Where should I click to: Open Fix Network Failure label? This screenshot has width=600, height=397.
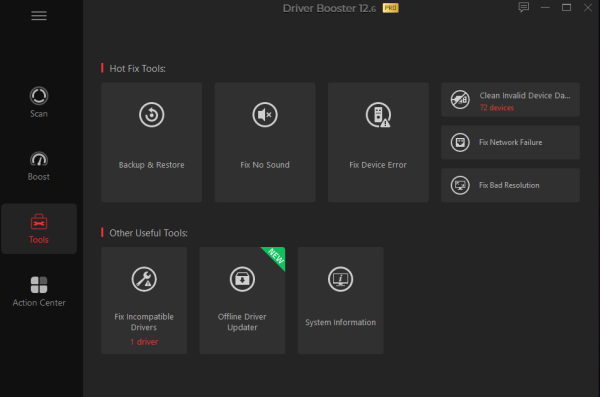pos(510,142)
